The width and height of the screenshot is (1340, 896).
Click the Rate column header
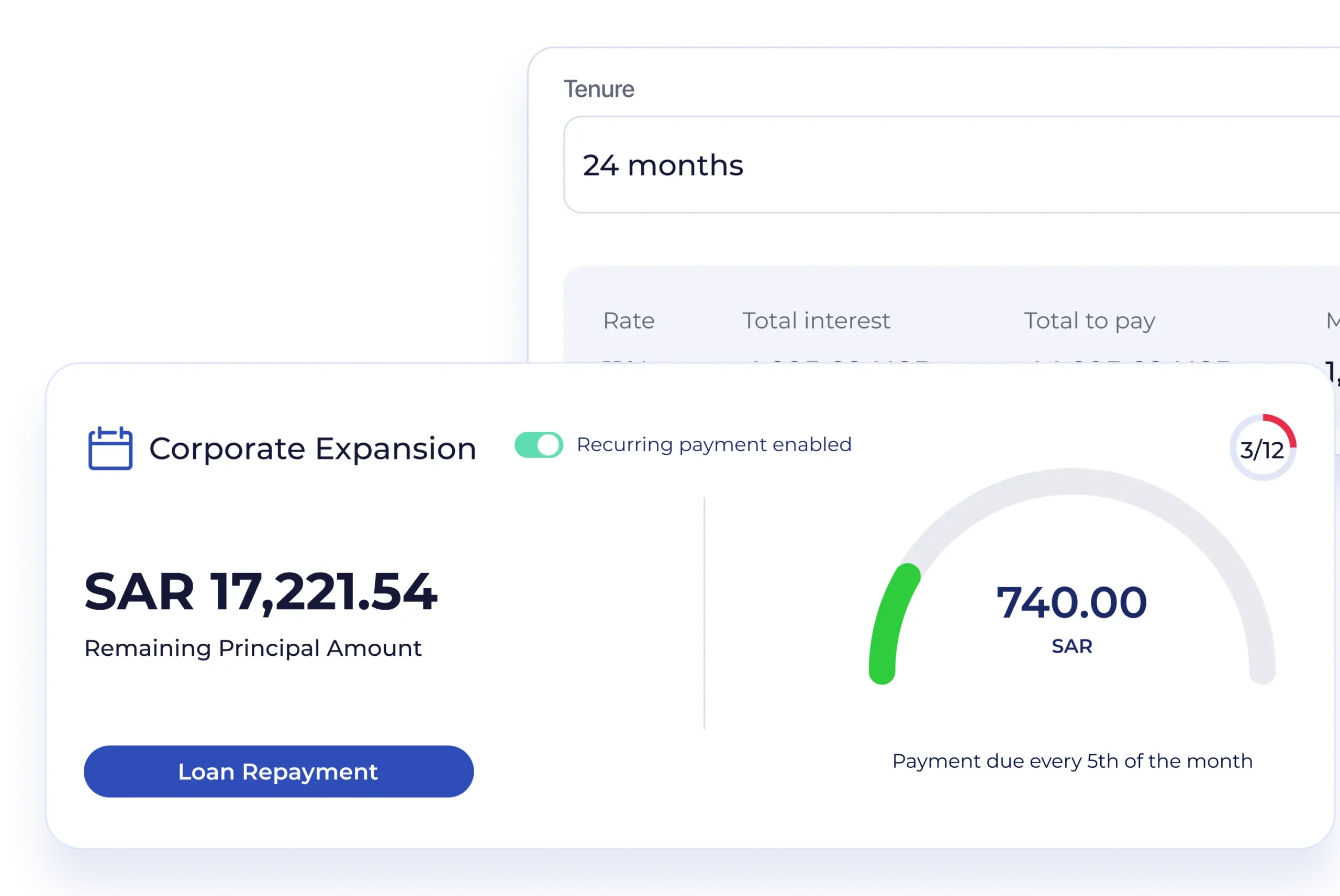point(629,321)
